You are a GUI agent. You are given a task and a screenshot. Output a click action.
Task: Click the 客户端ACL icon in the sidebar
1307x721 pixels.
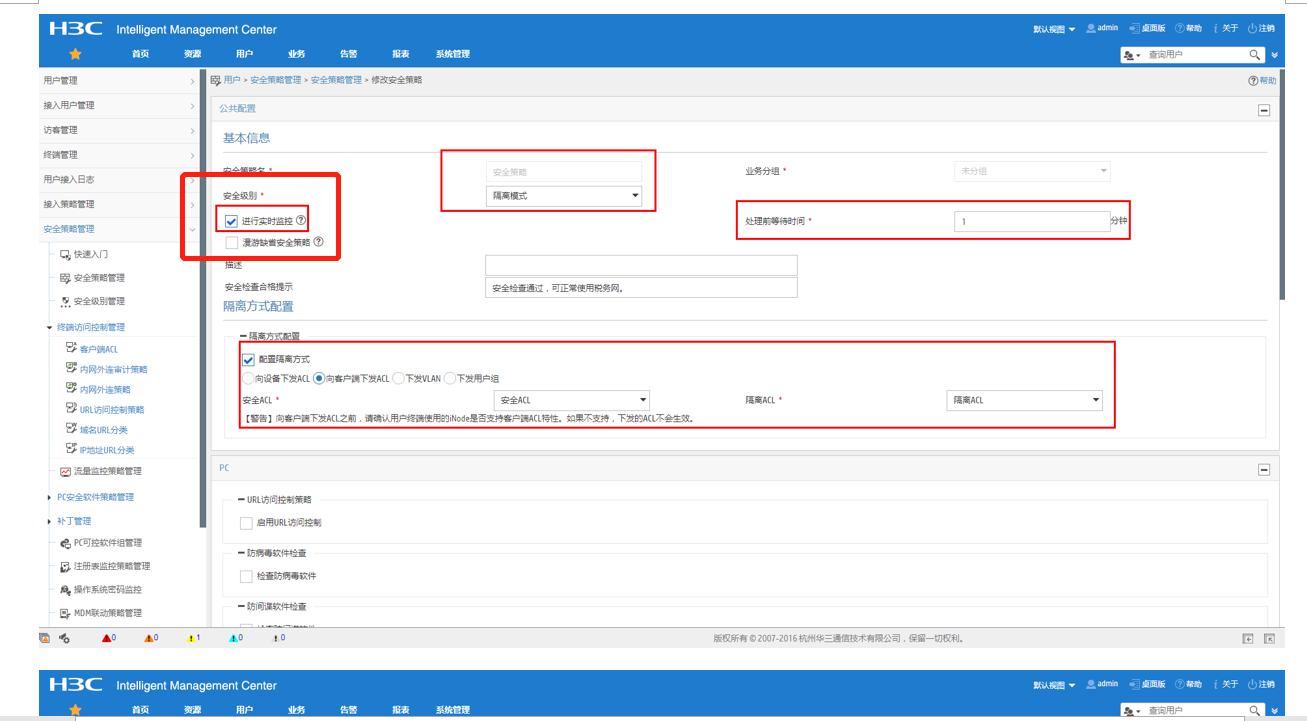71,348
